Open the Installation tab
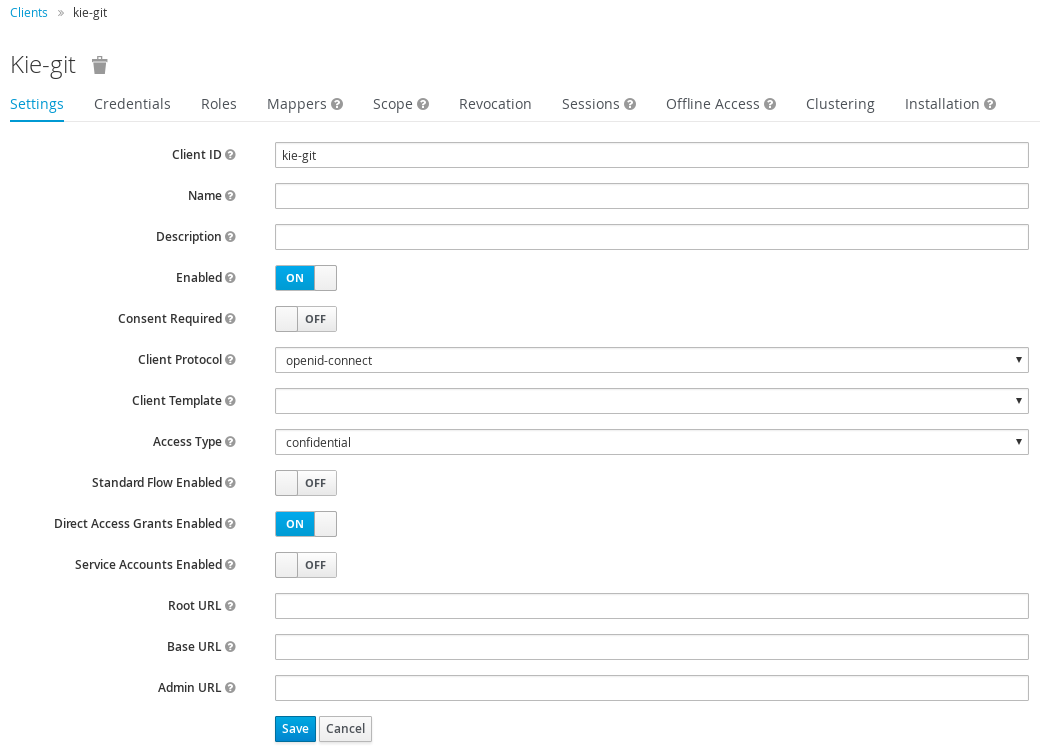The image size is (1040, 751). point(942,104)
